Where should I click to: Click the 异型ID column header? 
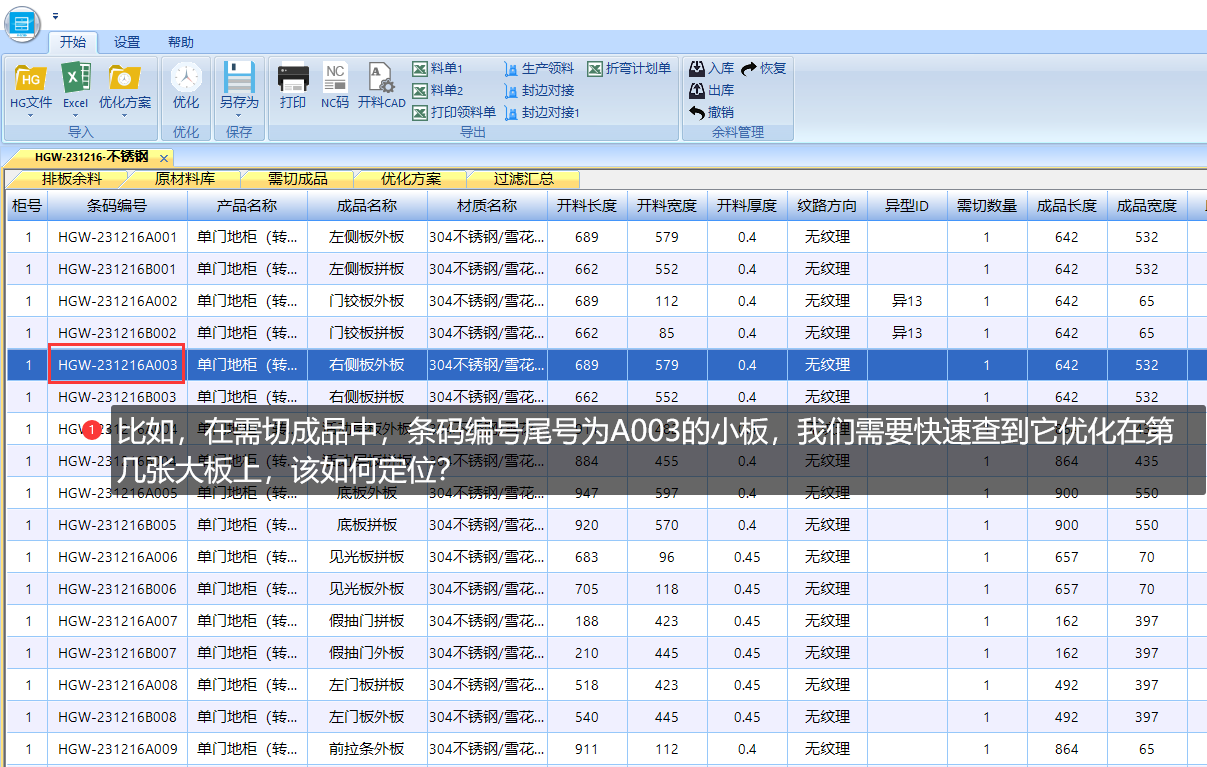coord(907,205)
